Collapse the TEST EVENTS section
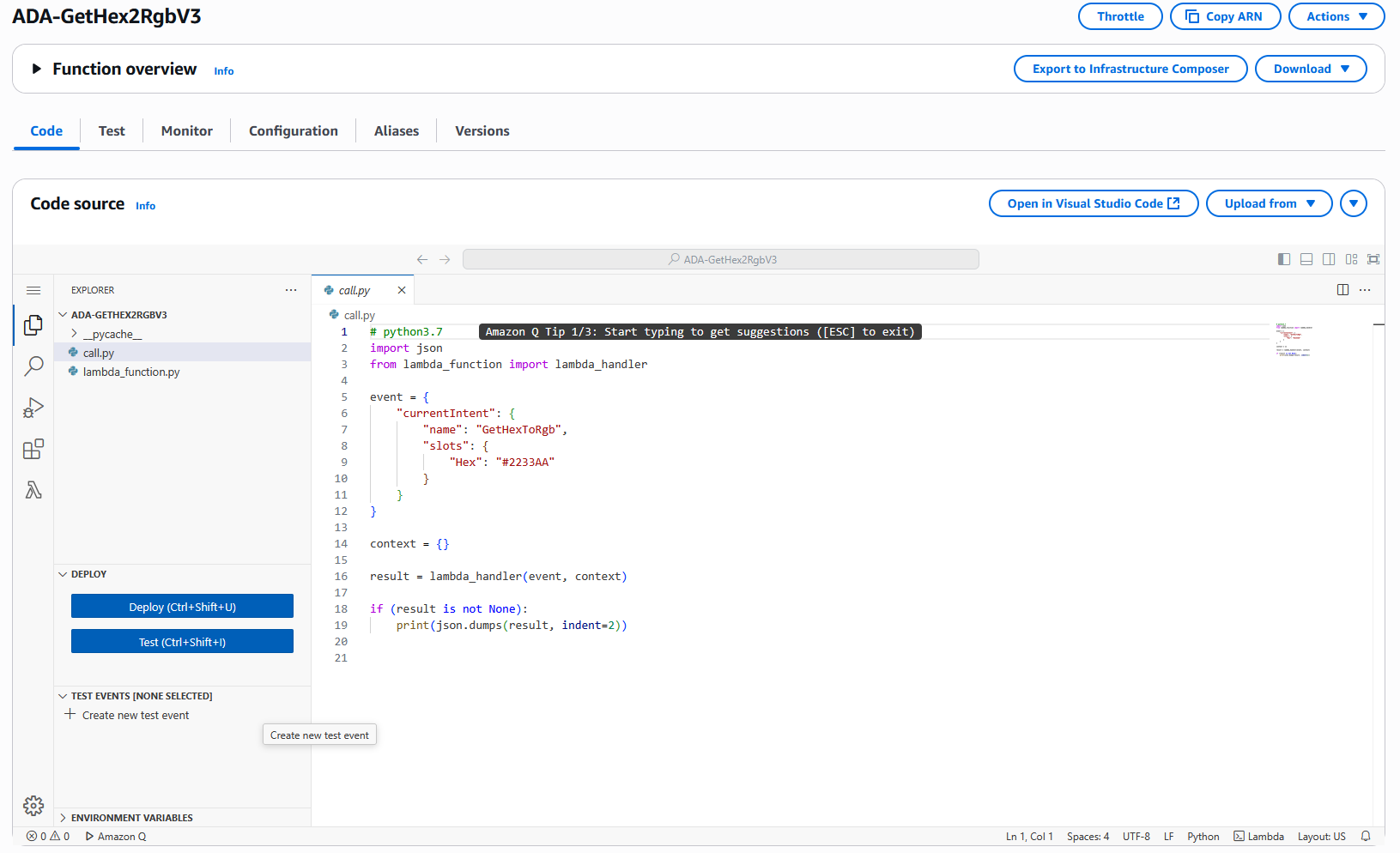 click(63, 696)
